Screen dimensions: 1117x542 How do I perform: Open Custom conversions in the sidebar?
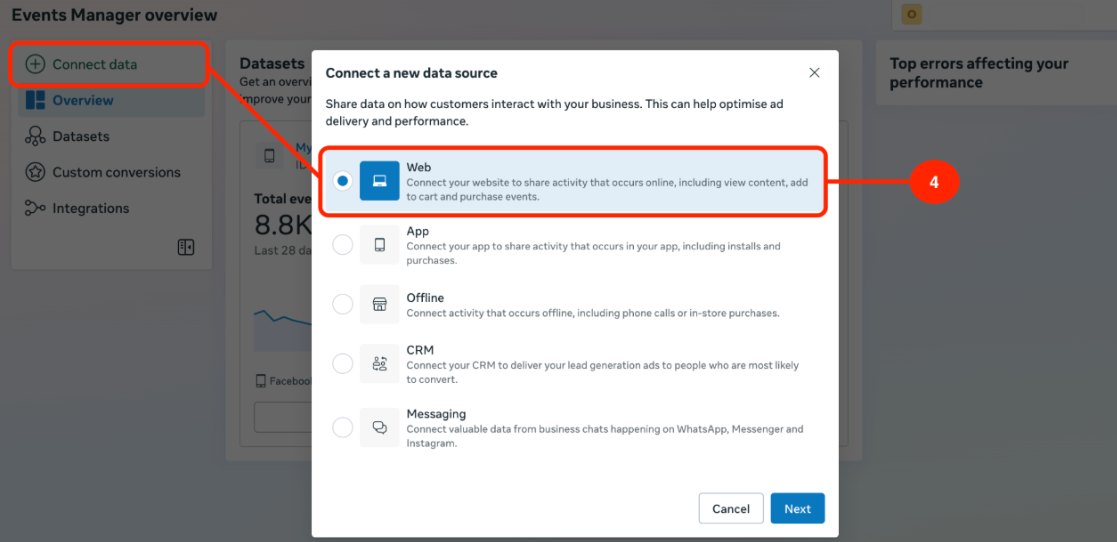point(111,172)
